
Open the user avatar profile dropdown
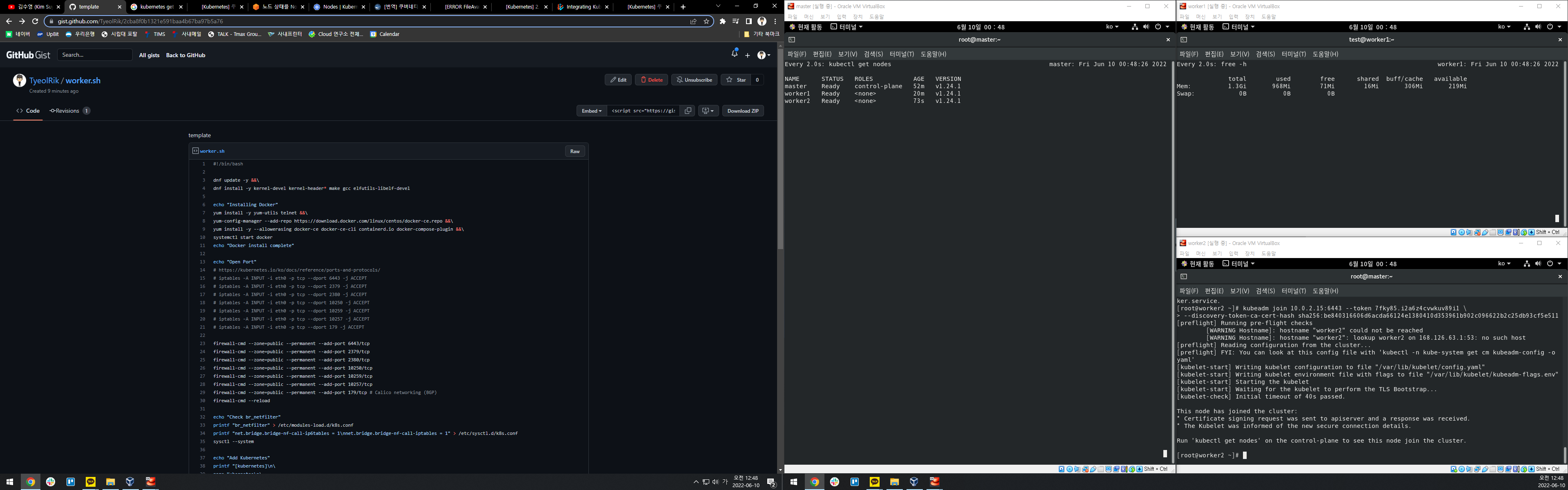coord(763,56)
